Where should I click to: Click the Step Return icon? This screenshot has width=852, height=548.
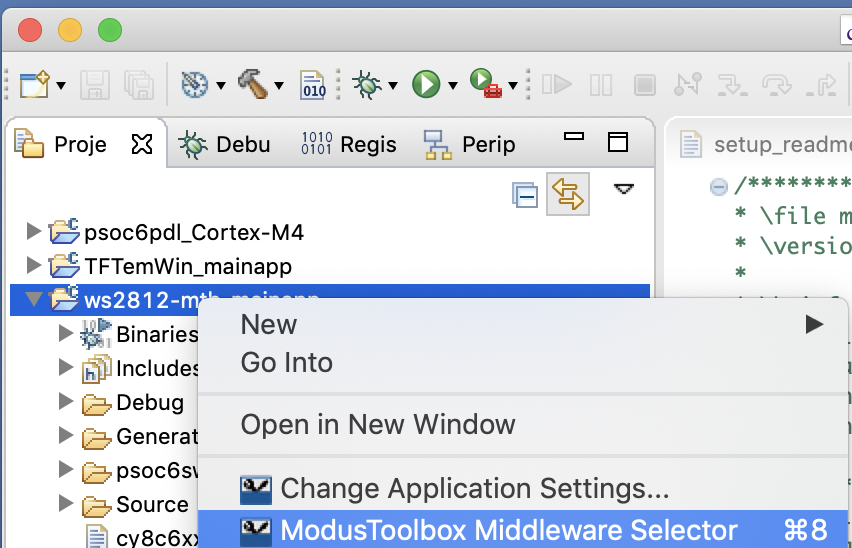coord(821,85)
